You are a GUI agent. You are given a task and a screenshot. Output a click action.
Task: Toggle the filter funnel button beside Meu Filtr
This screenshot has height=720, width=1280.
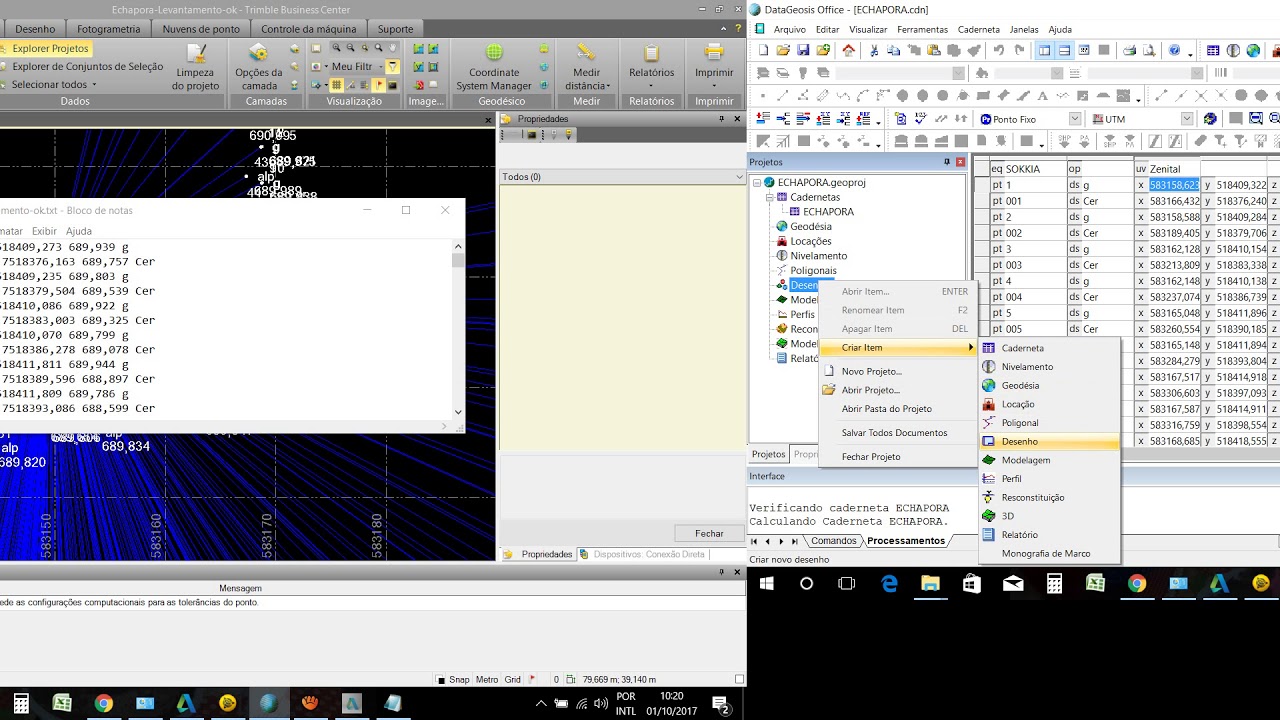(x=393, y=66)
